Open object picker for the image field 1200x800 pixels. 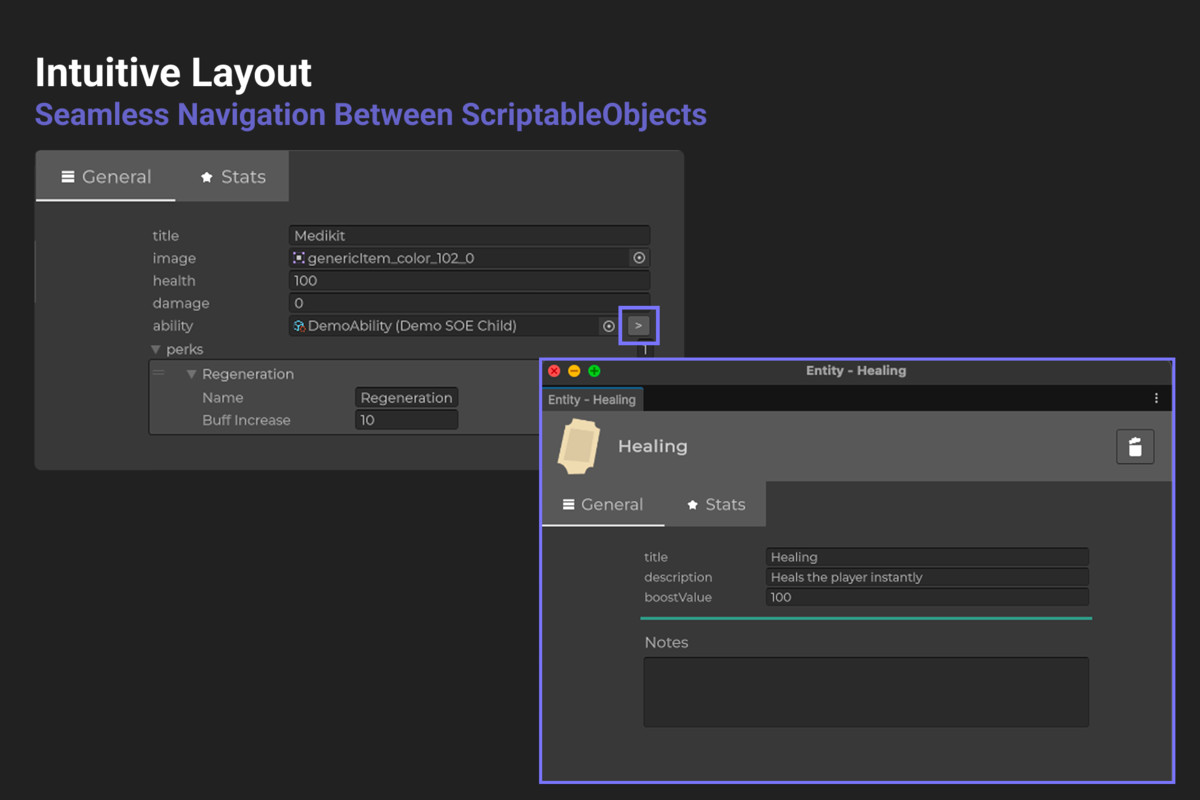tap(639, 258)
